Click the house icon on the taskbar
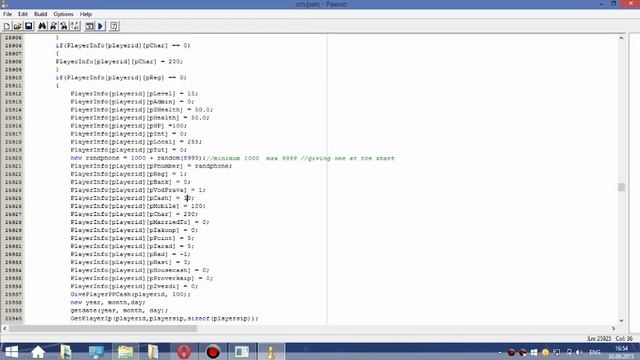 [38, 352]
